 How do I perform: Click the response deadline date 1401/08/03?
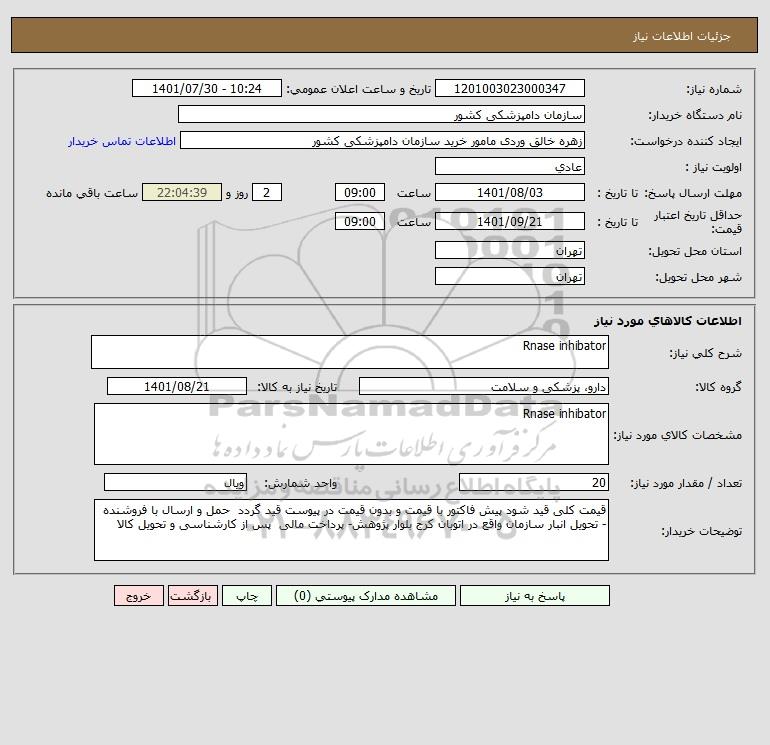coord(510,193)
